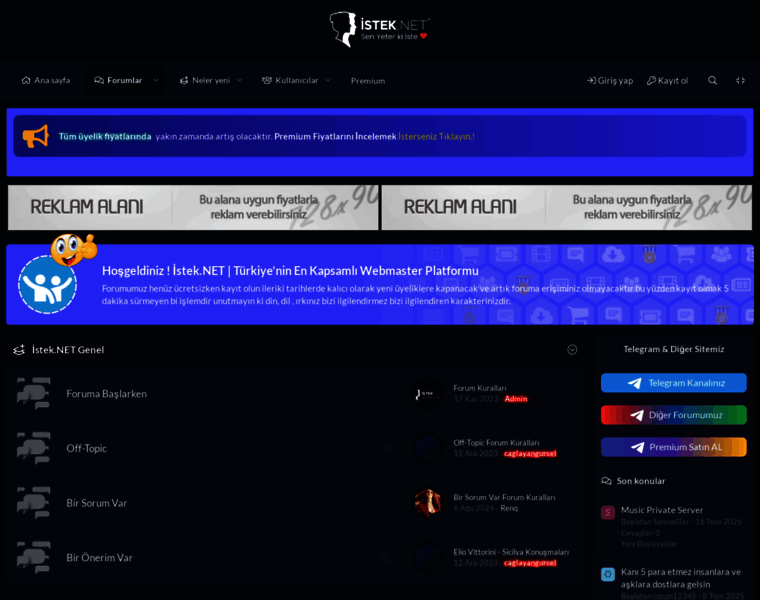Viewport: 760px width, 600px height.
Task: Click İstek.NET Genel category title
Action: 68,350
